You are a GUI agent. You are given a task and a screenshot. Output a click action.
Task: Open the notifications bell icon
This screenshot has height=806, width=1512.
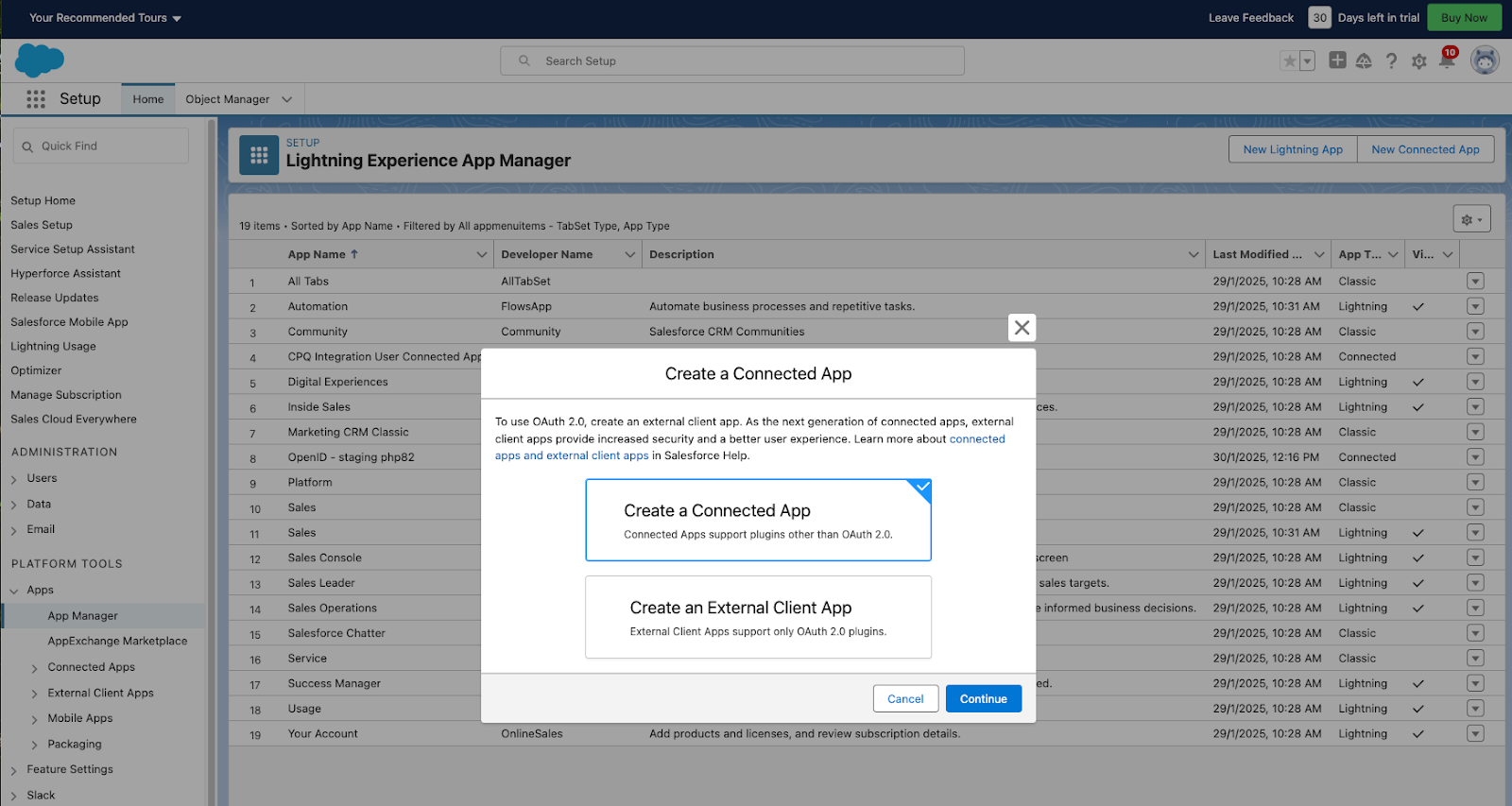click(x=1447, y=61)
